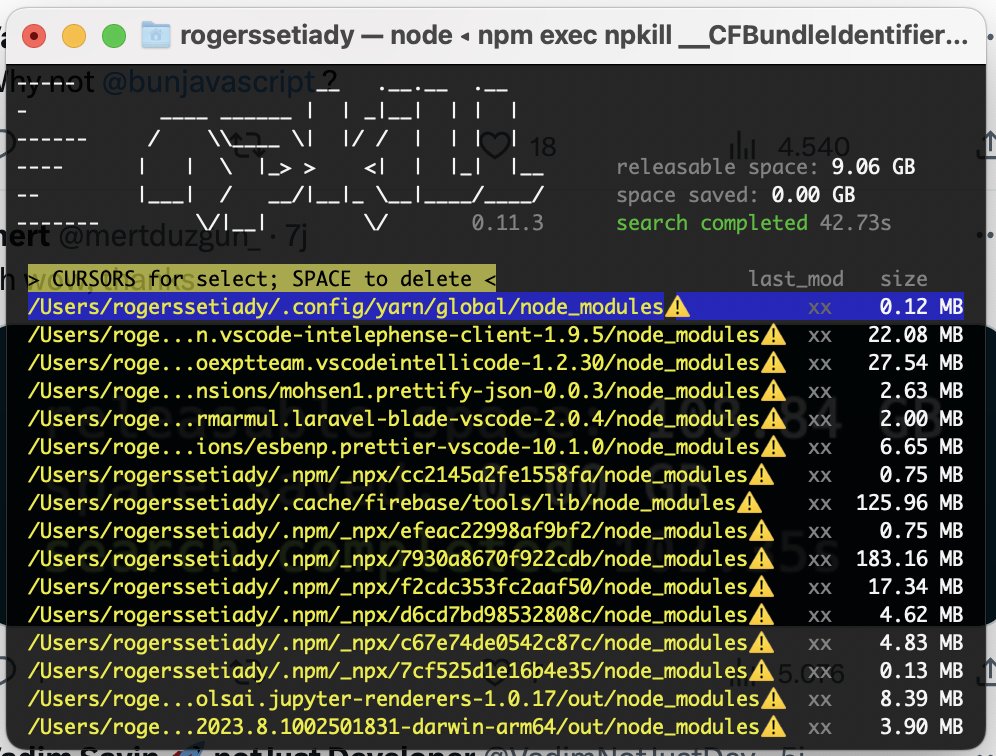Click the last_mod column header
Screen dimensions: 996x756
(x=796, y=279)
